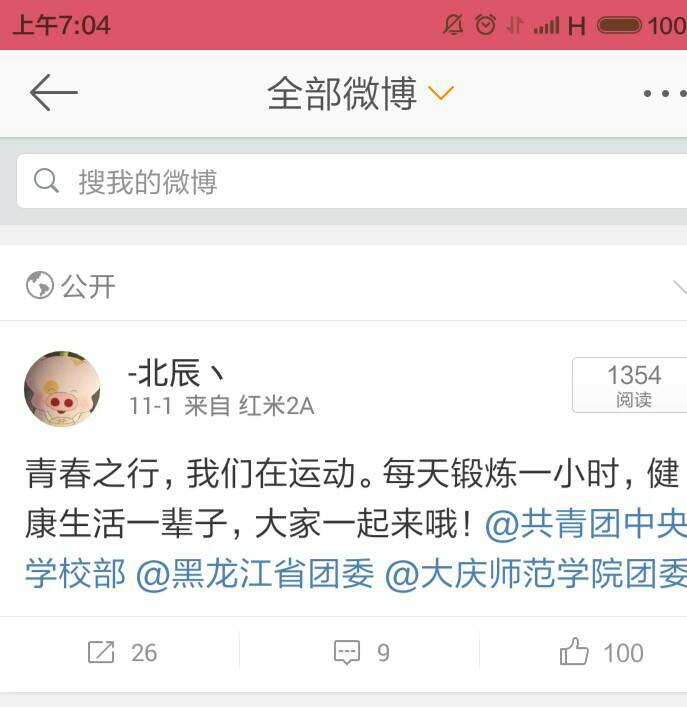This screenshot has width=687, height=707.
Task: Tap the back arrow icon
Action: click(54, 93)
